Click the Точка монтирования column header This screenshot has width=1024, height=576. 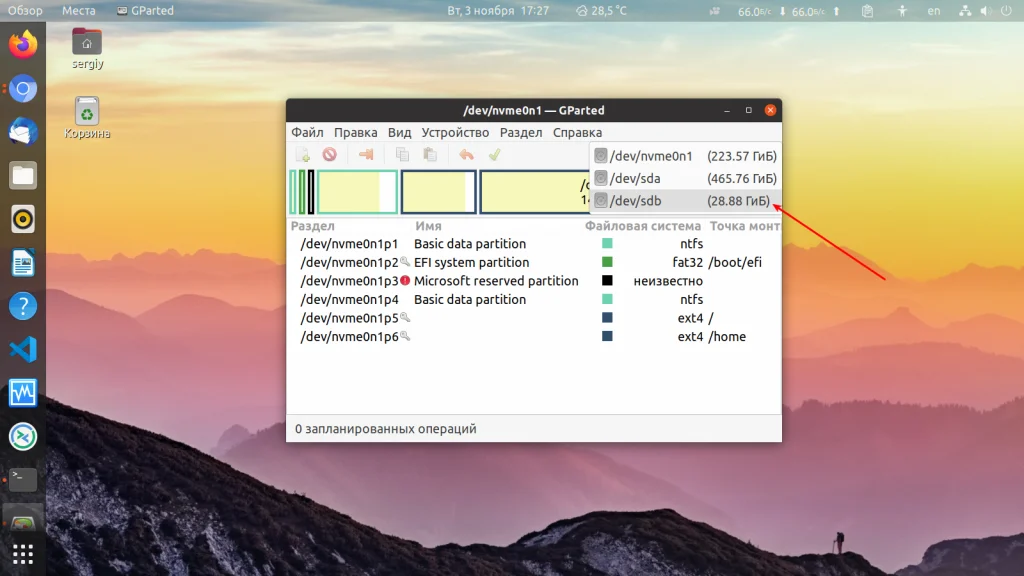click(x=744, y=226)
